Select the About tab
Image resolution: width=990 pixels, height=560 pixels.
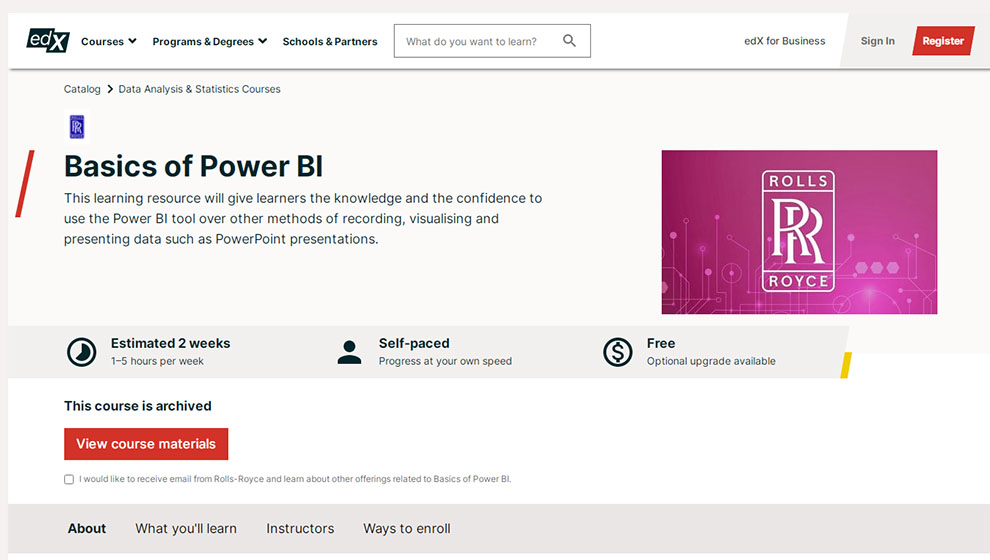coord(87,528)
